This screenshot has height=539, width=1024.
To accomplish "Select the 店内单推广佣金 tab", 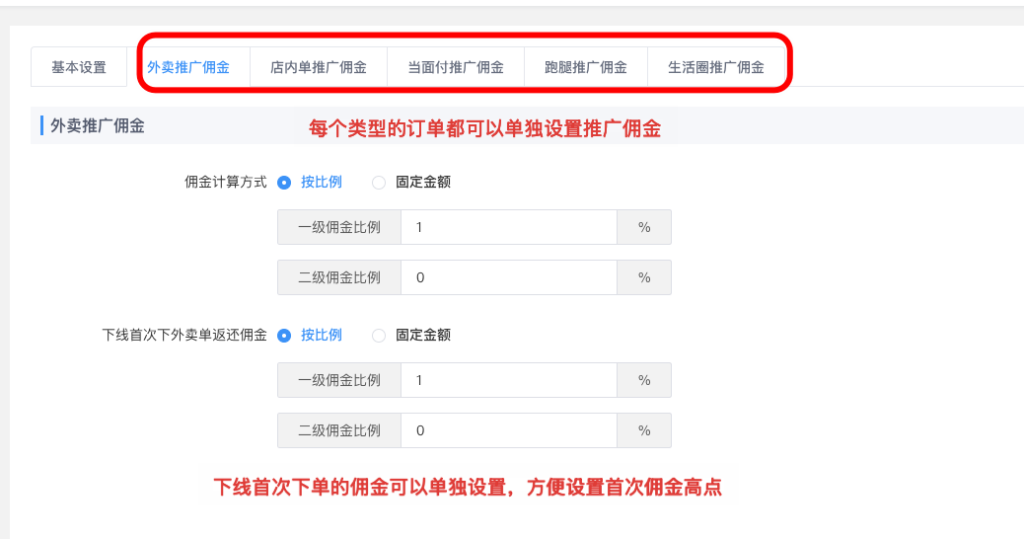I will (x=318, y=68).
